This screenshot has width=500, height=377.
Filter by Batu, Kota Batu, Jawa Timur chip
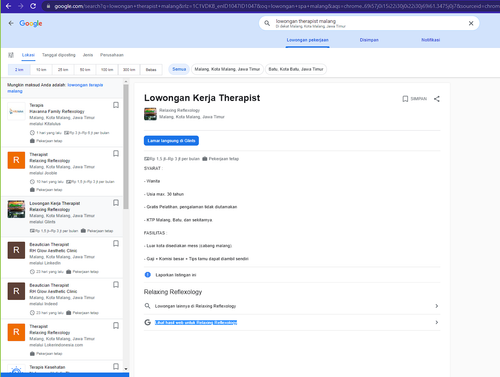pos(296,69)
